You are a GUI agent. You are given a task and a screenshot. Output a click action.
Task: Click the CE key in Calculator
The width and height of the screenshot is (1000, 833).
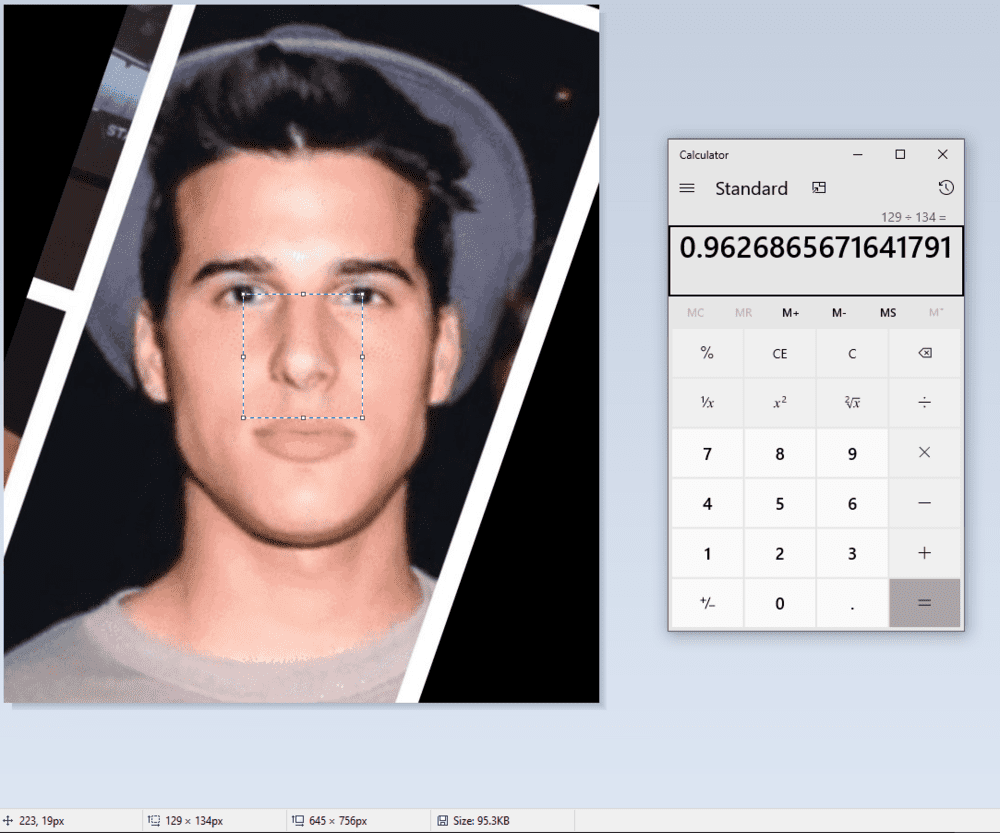pos(779,353)
